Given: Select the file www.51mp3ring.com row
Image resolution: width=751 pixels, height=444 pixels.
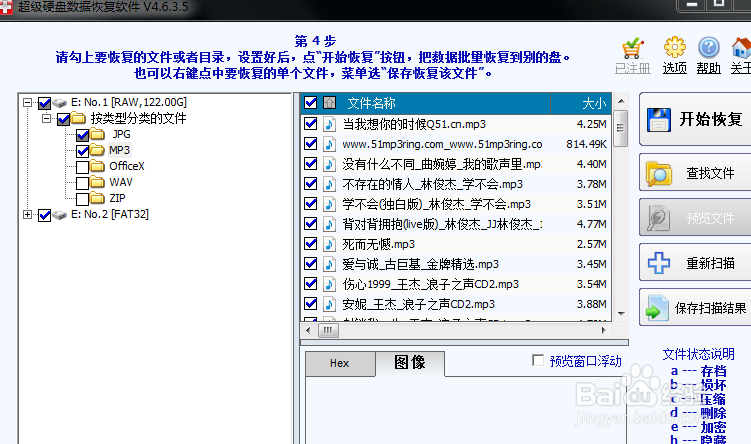Looking at the screenshot, I should 456,144.
